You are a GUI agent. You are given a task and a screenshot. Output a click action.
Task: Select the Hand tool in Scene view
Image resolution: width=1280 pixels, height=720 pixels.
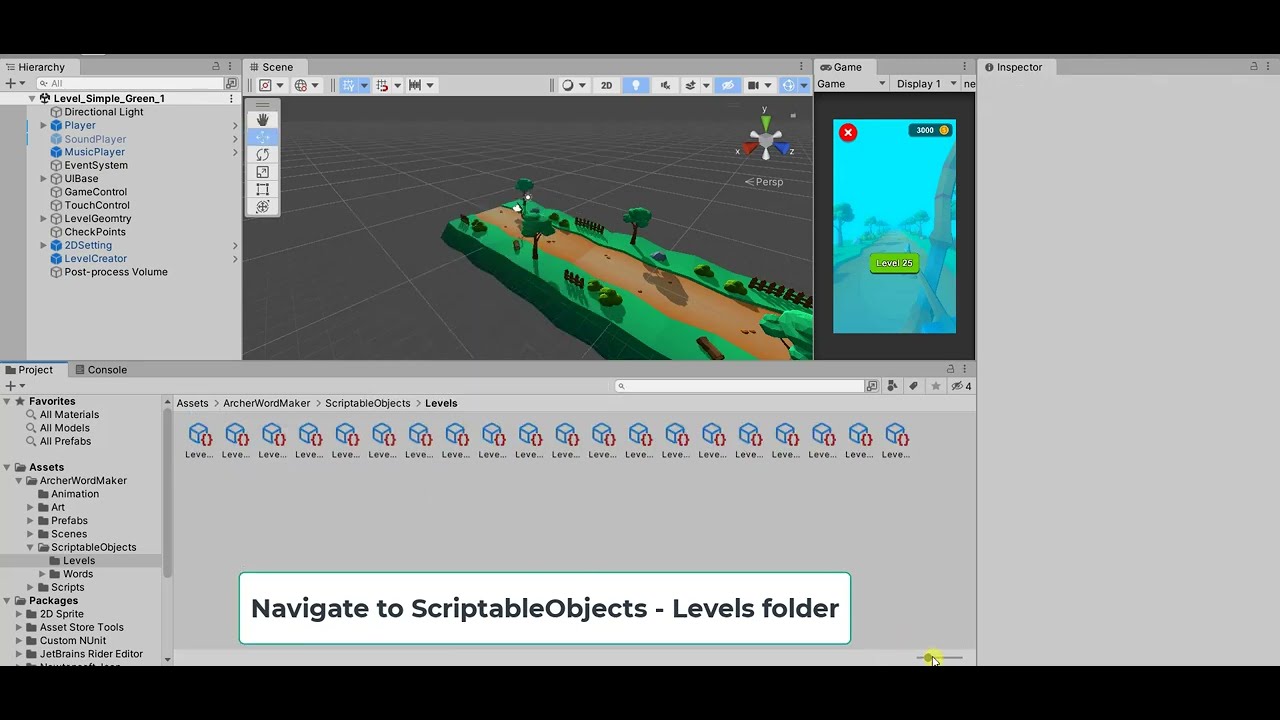pos(262,119)
